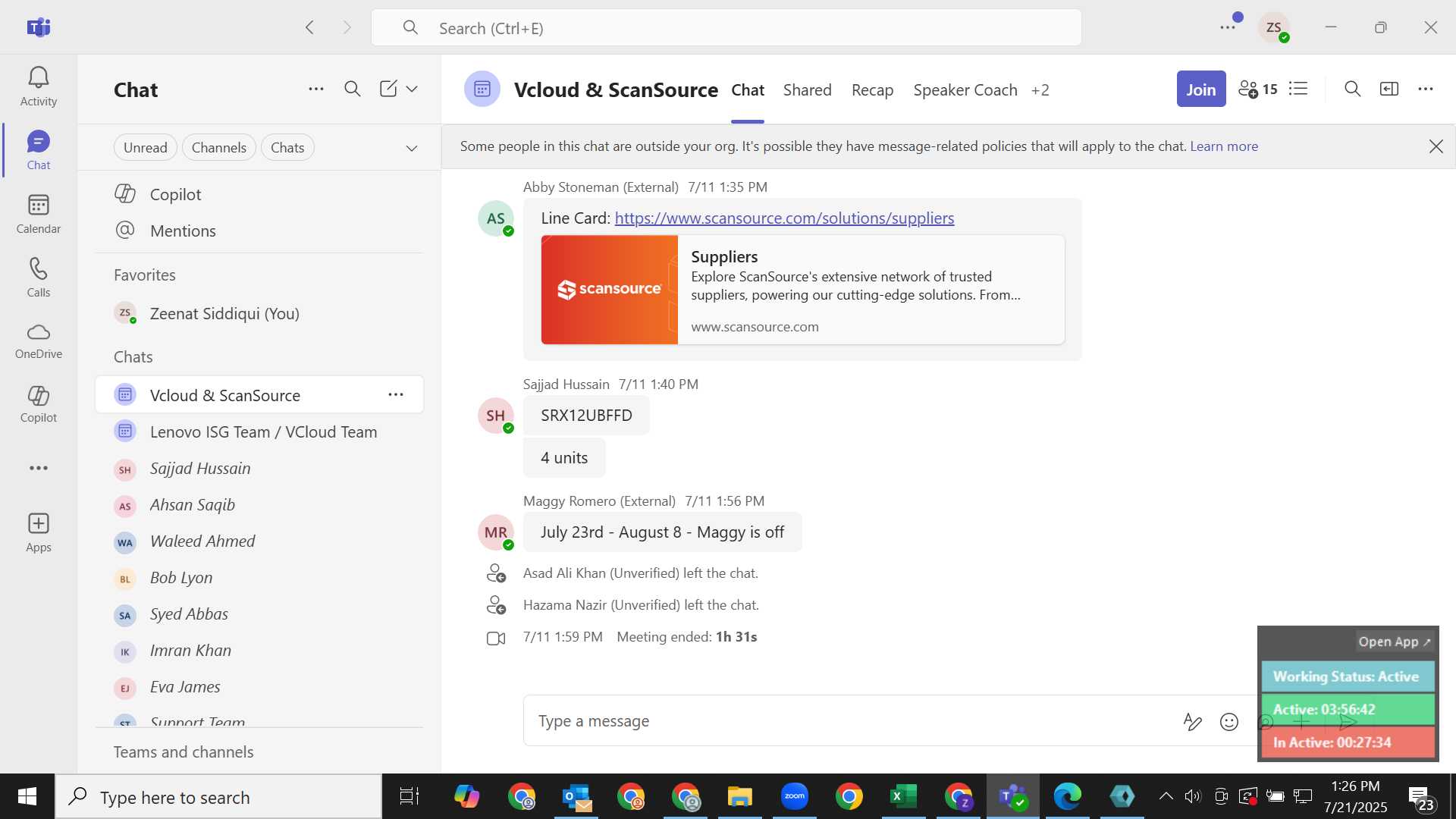Image resolution: width=1456 pixels, height=819 pixels.
Task: Open Lenovo ISG Team / VCloud Team chat
Action: click(259, 431)
